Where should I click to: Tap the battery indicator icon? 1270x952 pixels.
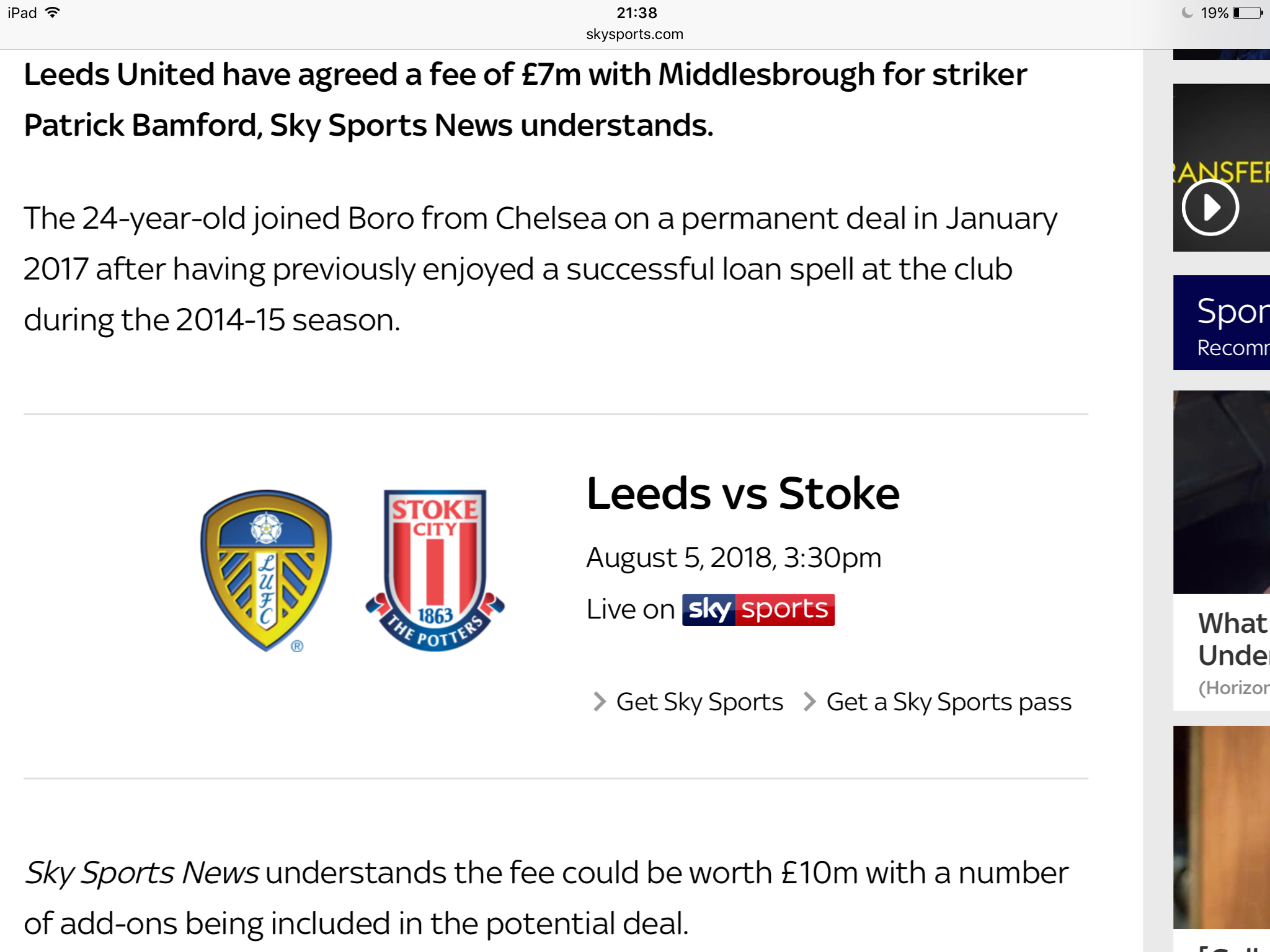click(x=1248, y=12)
